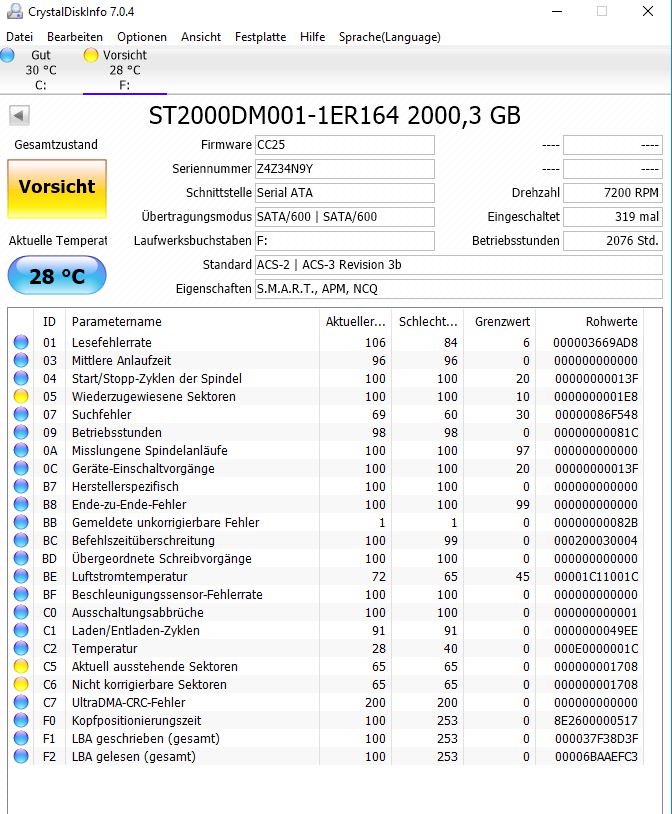Click the Rohwerte column header

coord(590,321)
